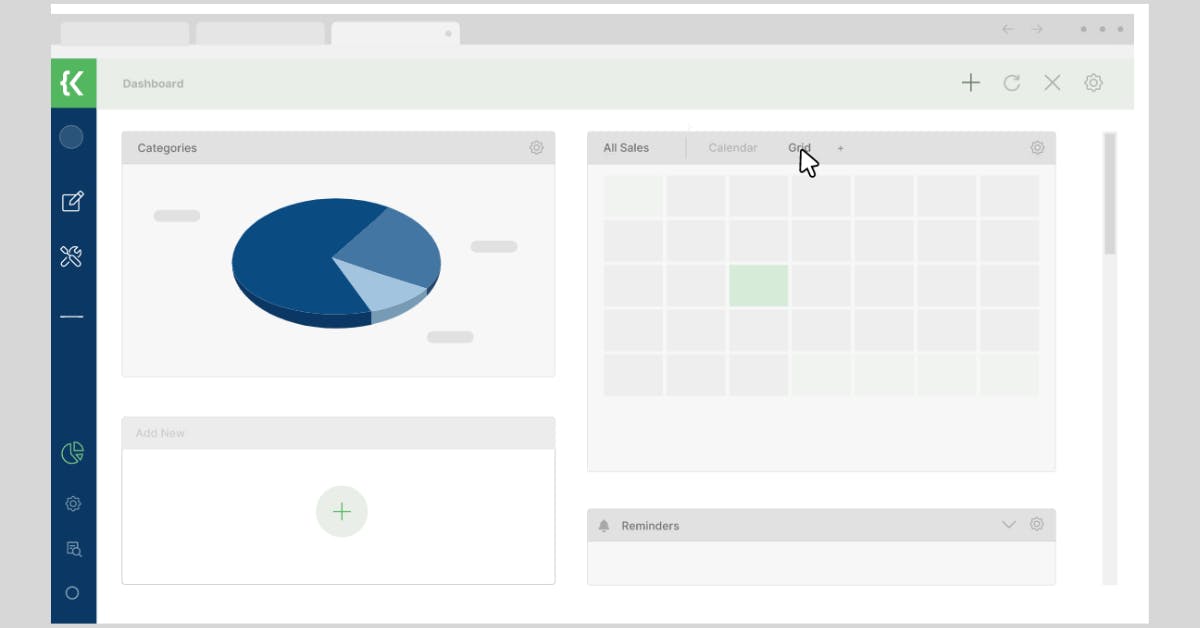Open dashboard settings gear in top bar
The image size is (1200, 628).
pyautogui.click(x=1094, y=83)
